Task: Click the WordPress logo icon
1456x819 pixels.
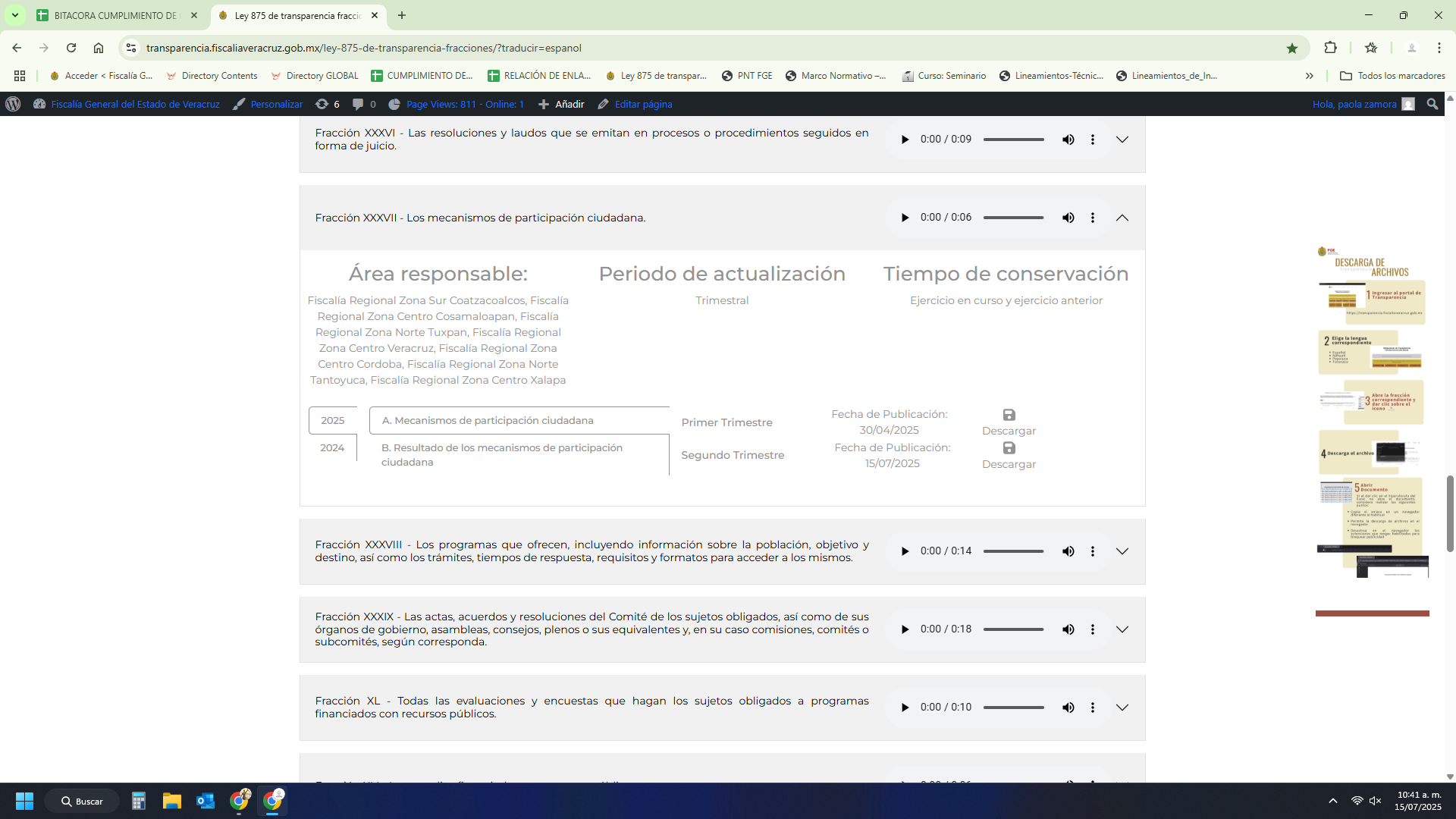Action: (x=13, y=104)
